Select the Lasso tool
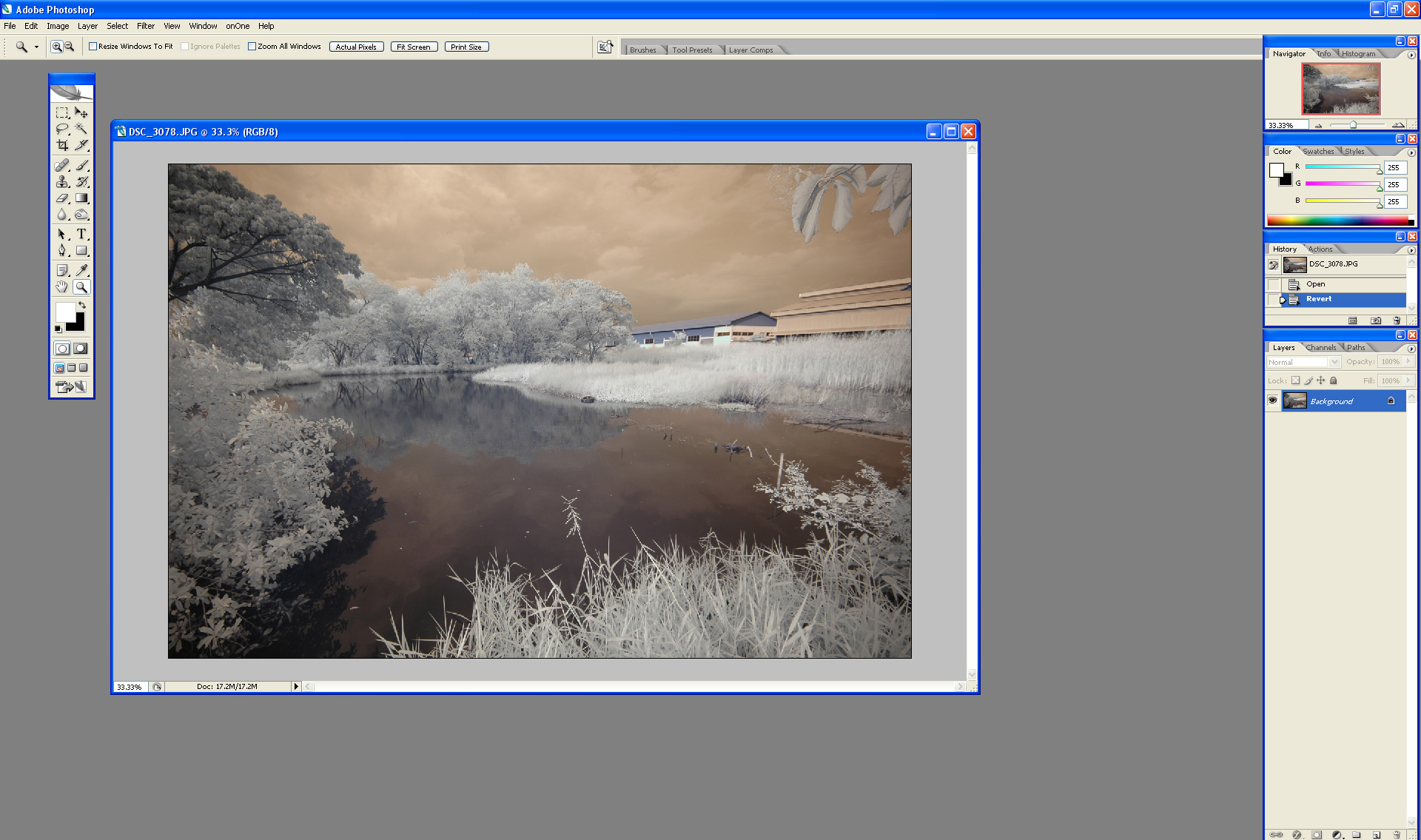This screenshot has height=840, width=1421. 62,129
